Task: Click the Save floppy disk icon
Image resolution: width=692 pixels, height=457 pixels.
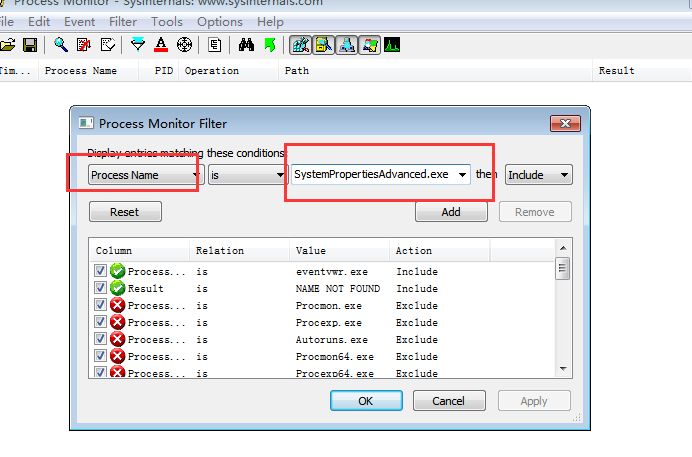Action: click(30, 45)
